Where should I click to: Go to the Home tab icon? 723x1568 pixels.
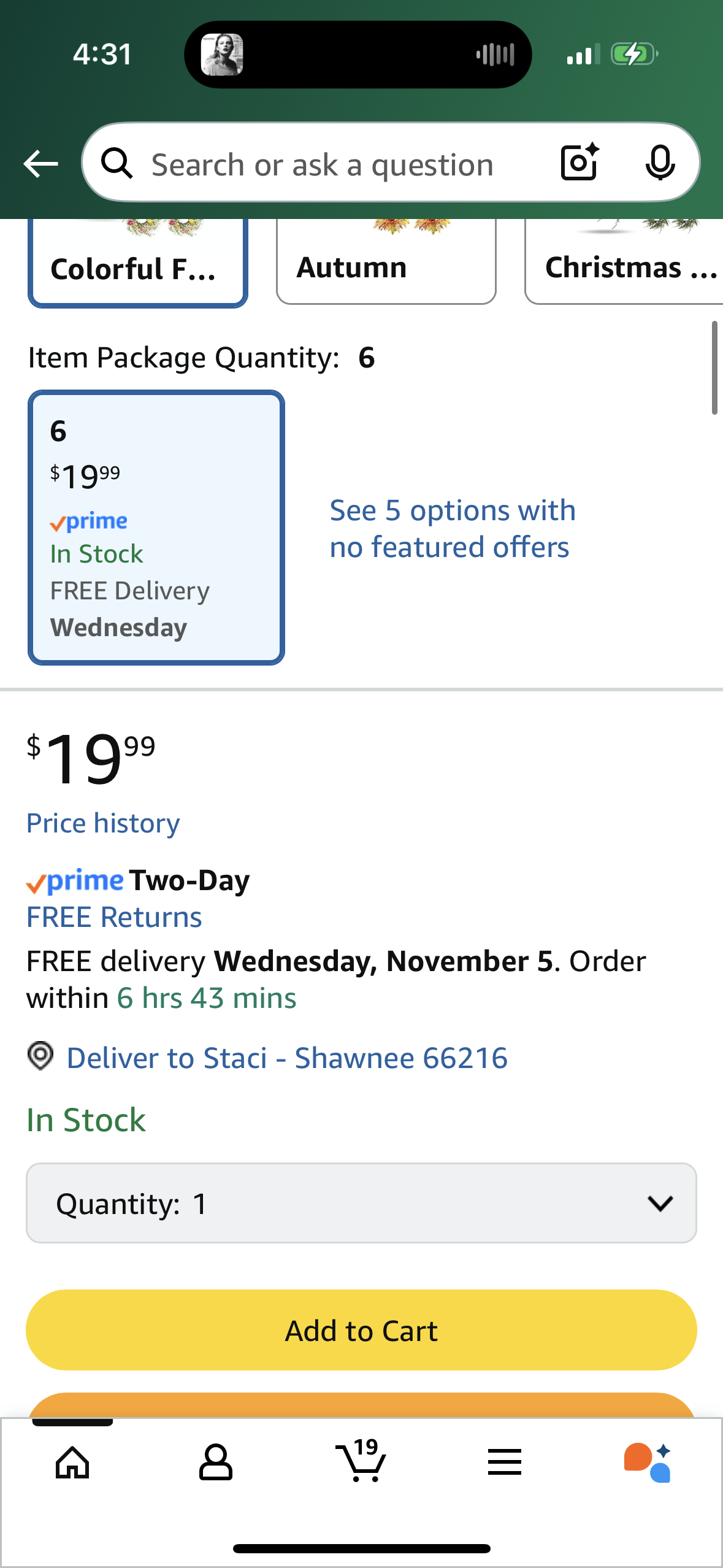(72, 1462)
